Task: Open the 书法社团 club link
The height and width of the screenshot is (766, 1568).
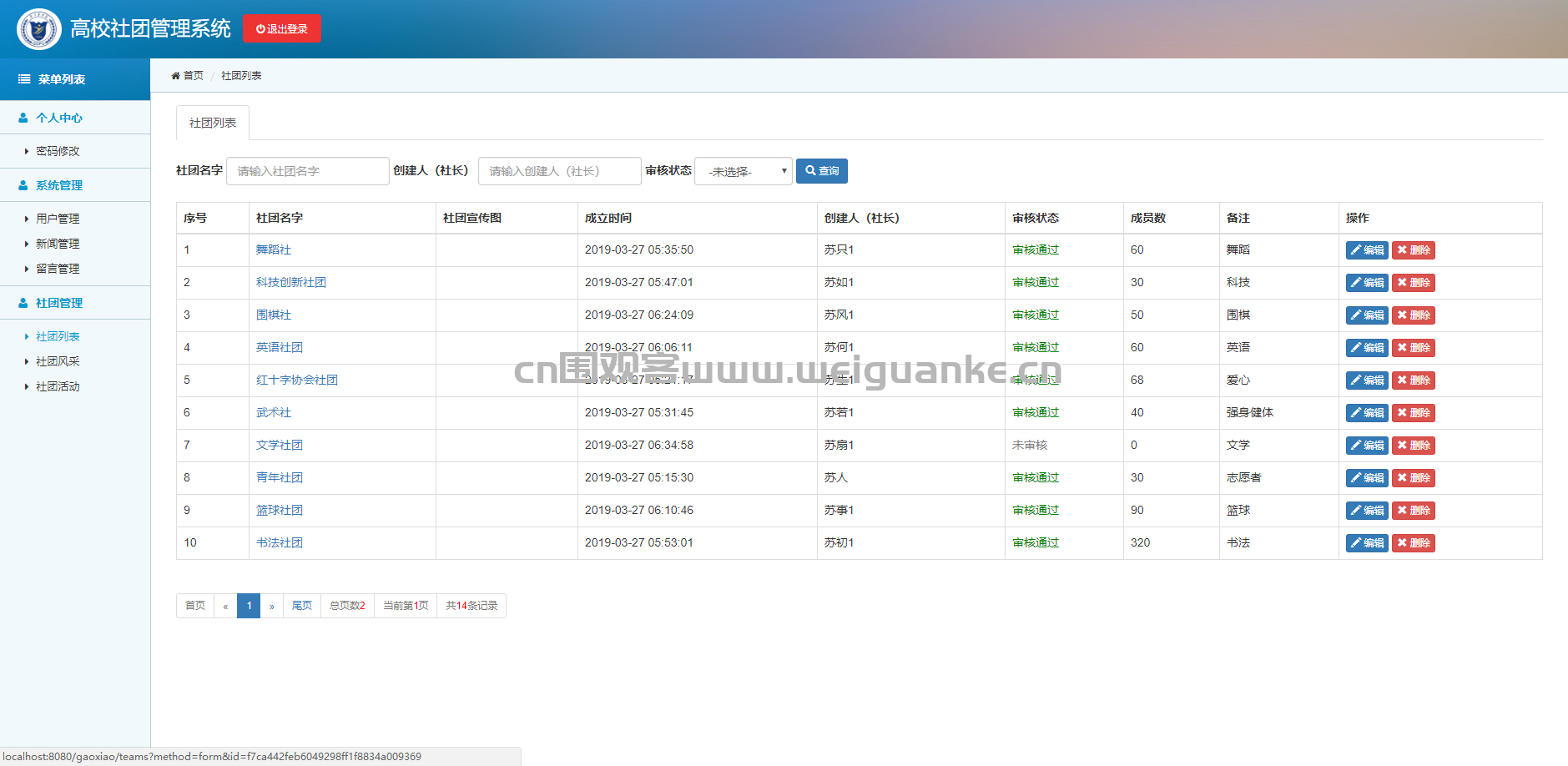Action: tap(280, 542)
